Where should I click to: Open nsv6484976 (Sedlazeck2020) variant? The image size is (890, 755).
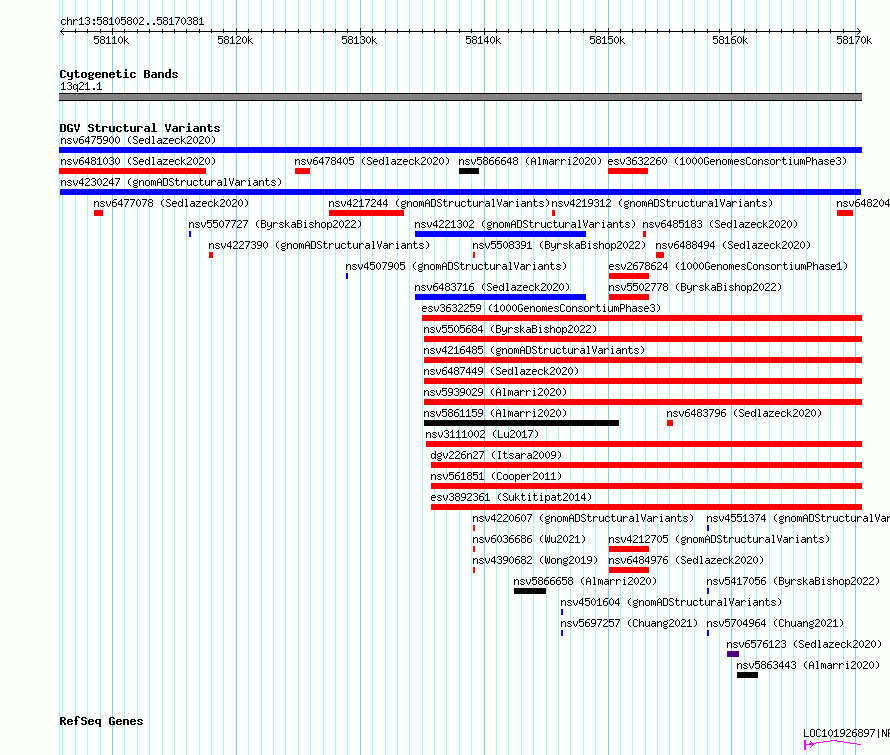(x=686, y=560)
